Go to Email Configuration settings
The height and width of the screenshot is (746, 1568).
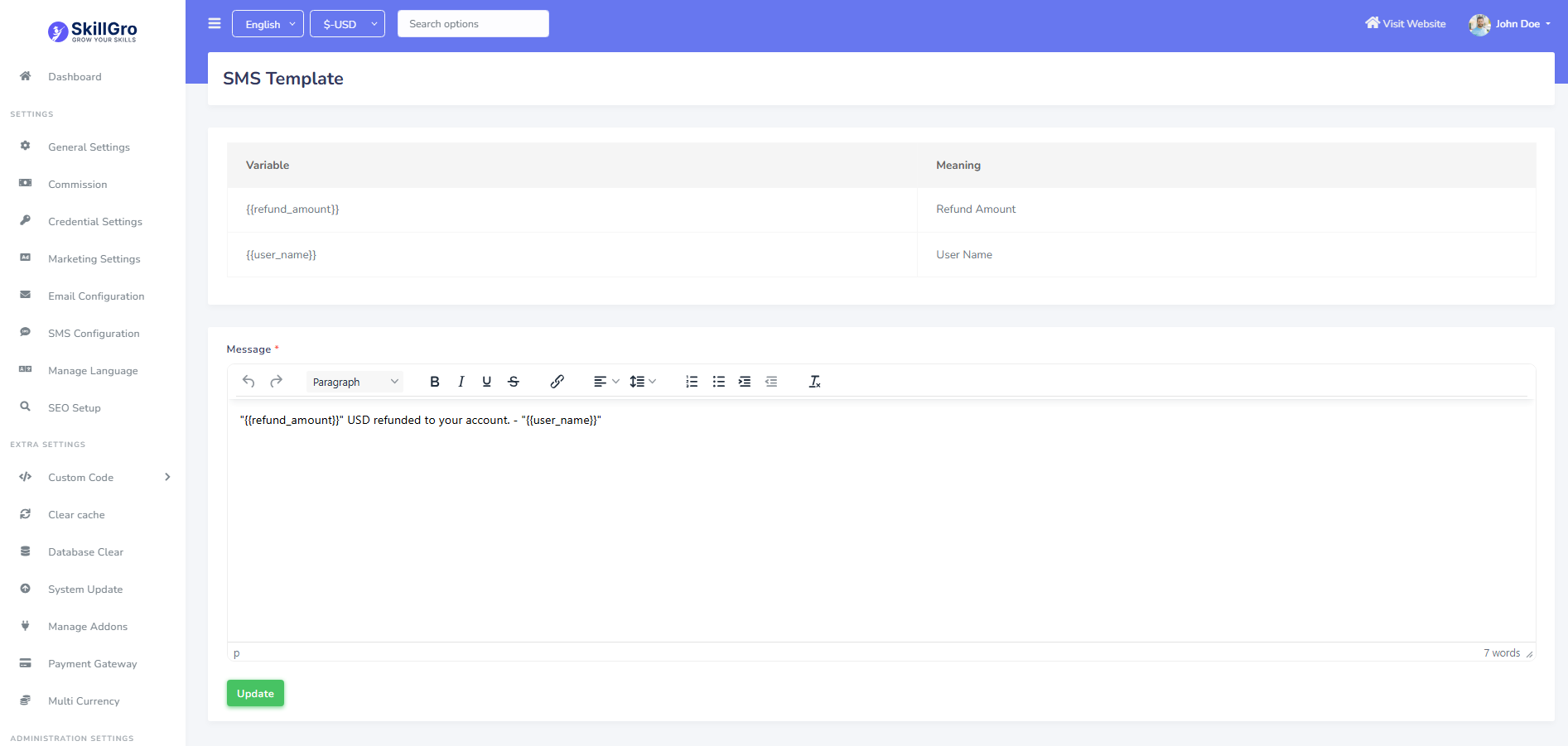[96, 296]
